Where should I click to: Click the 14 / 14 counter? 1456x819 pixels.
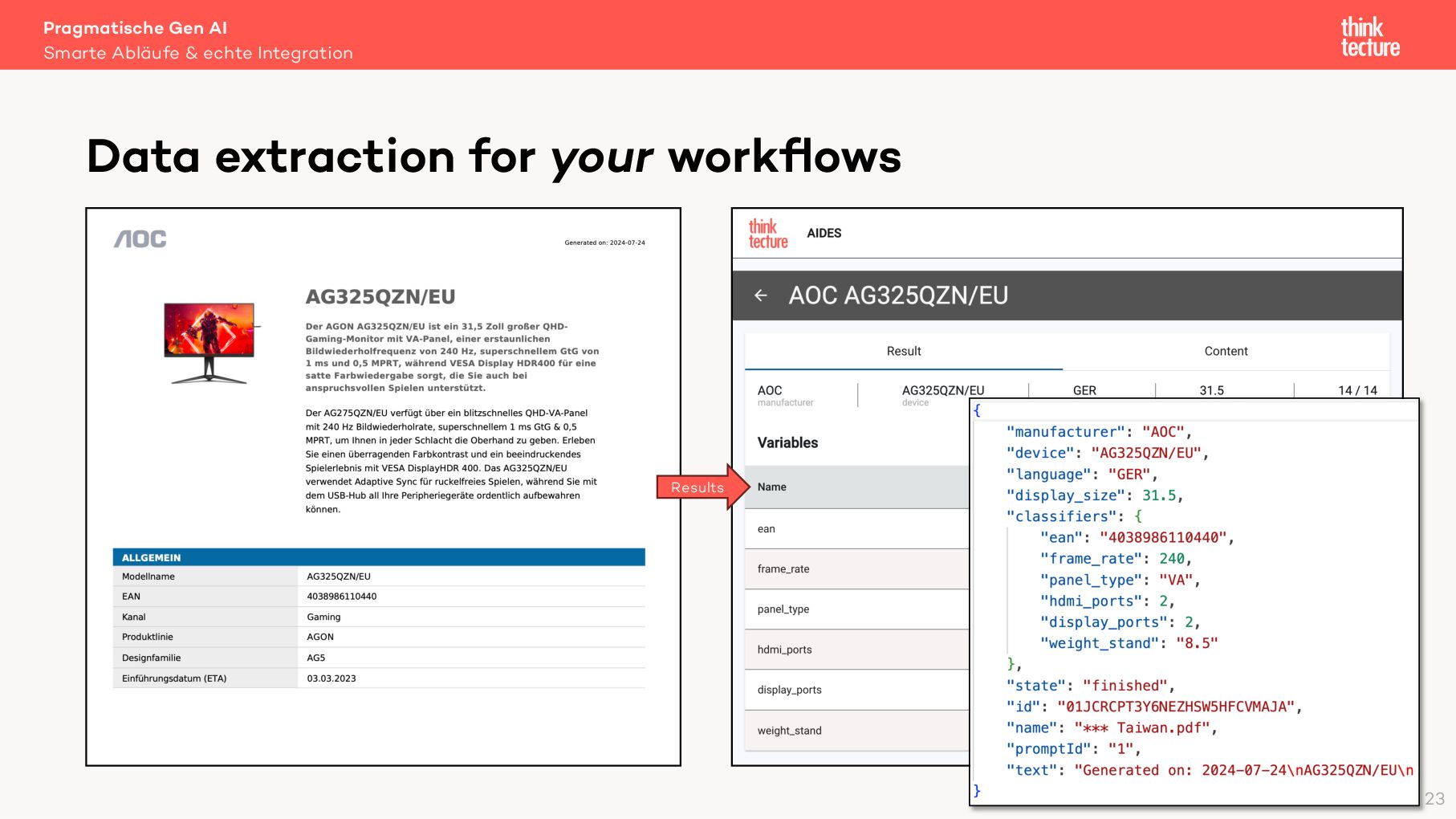coord(1357,390)
